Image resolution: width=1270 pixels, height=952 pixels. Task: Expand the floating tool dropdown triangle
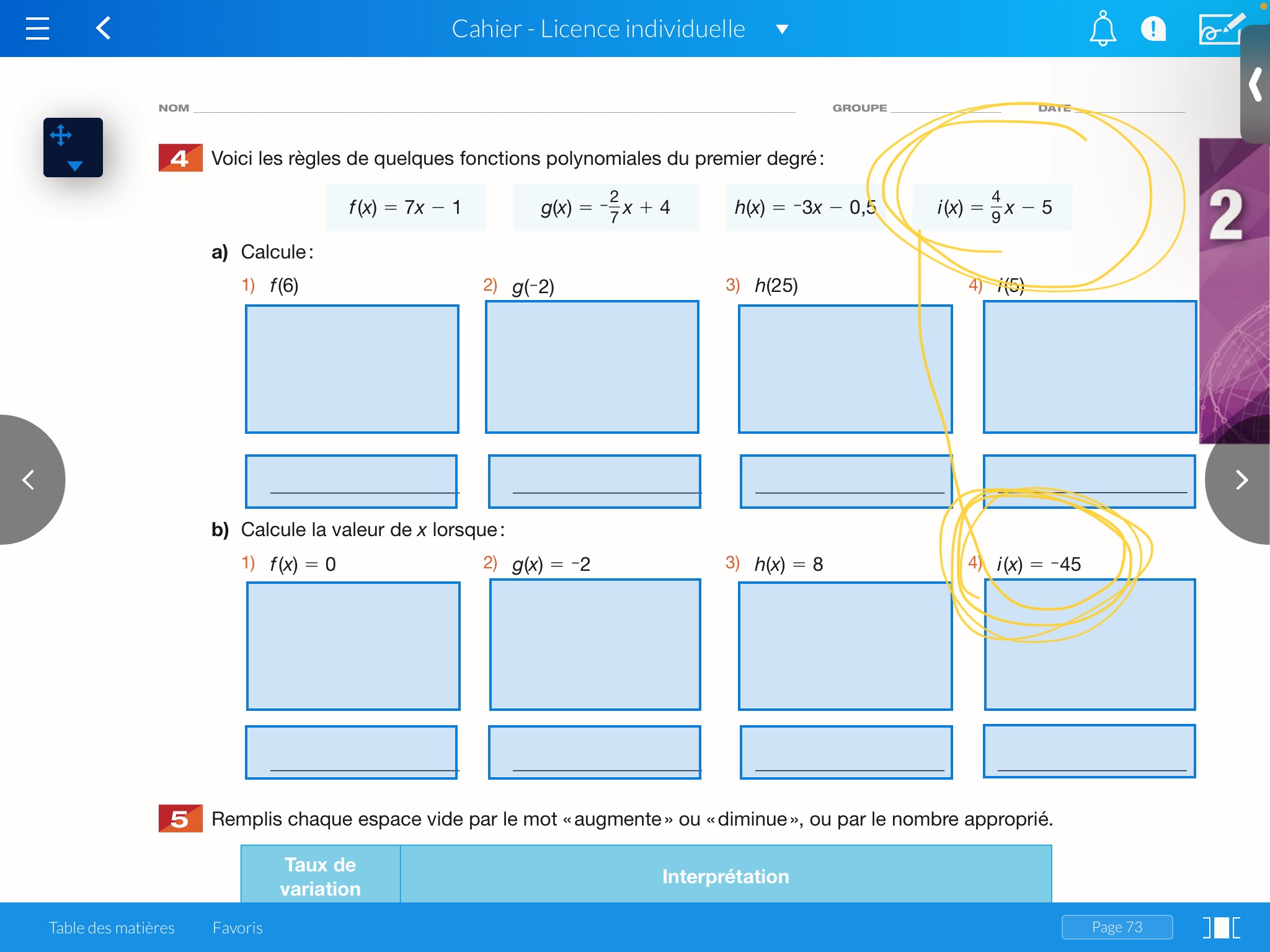pos(74,165)
